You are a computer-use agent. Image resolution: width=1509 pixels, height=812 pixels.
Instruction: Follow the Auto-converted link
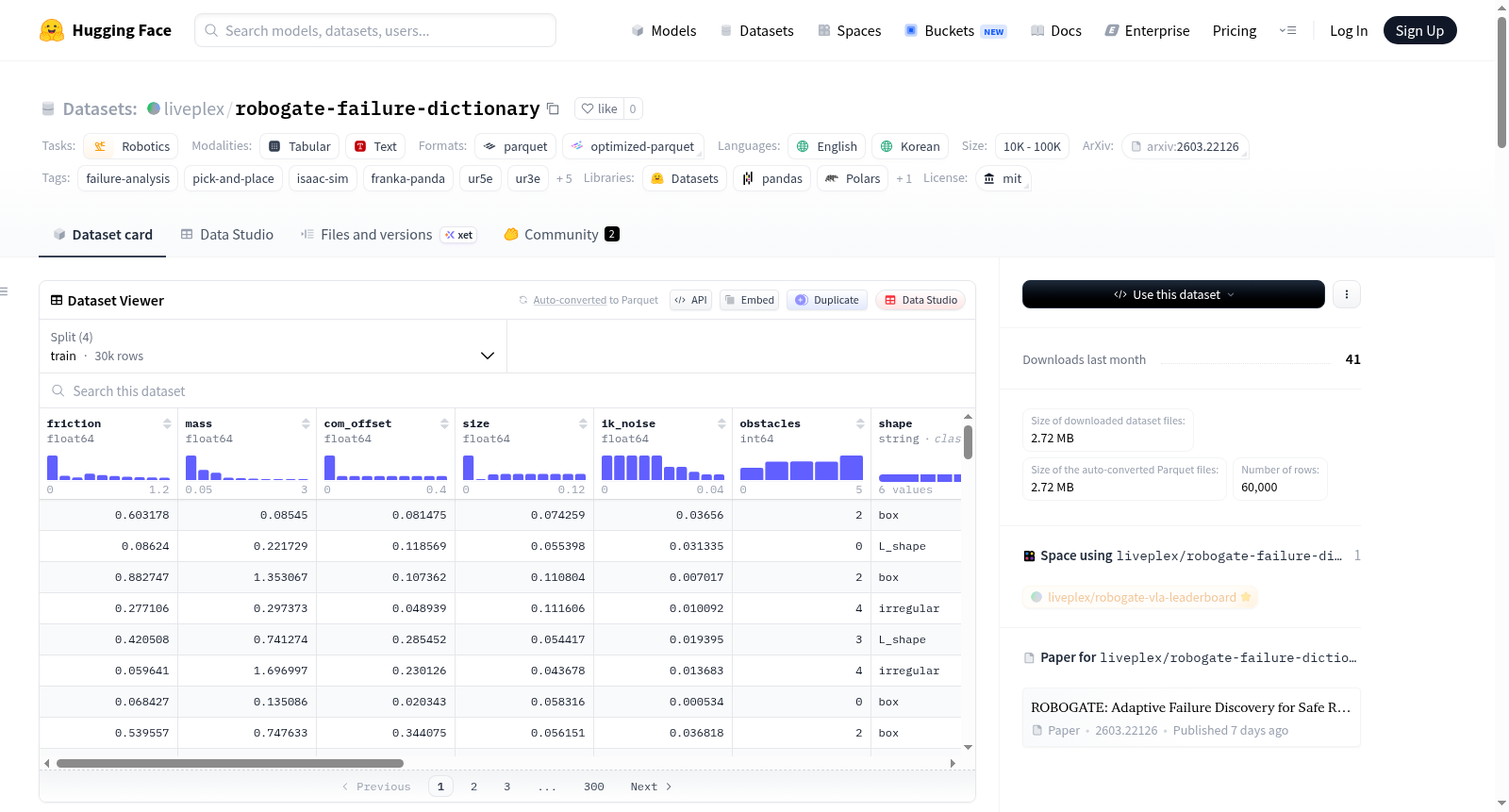tap(570, 300)
